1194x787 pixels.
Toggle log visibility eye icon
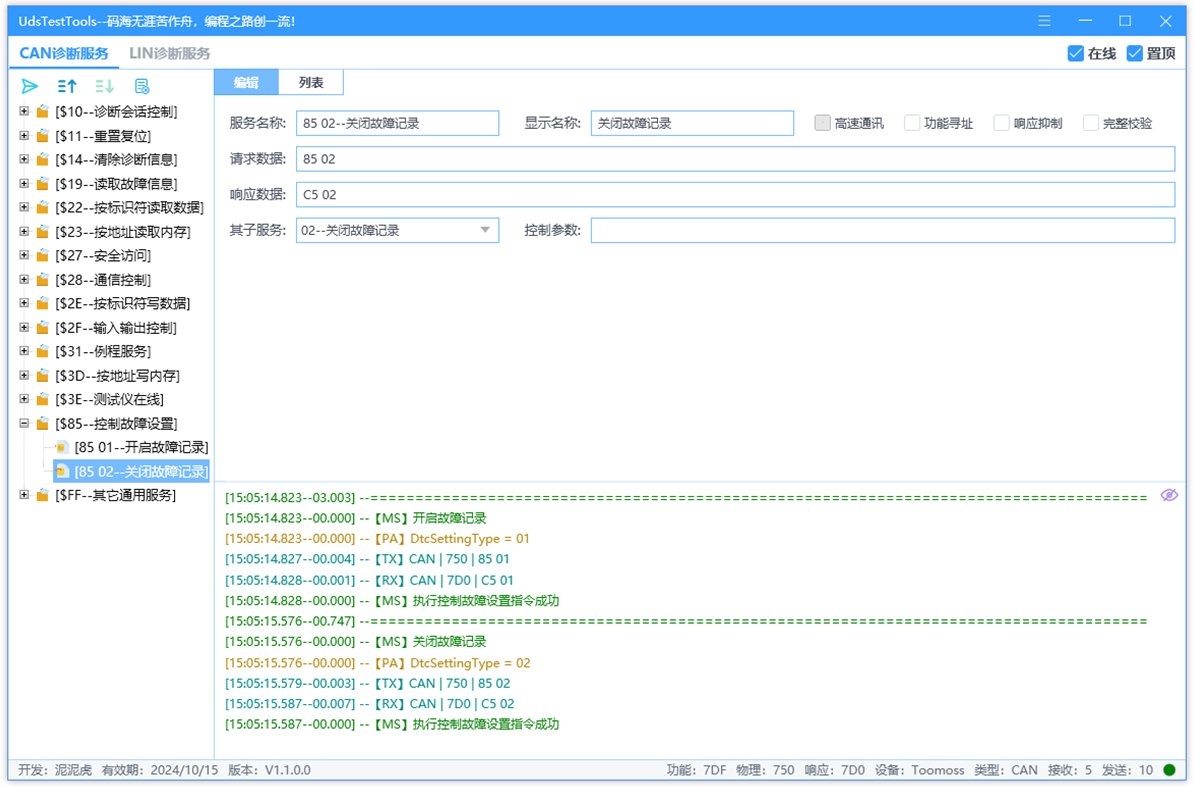[x=1169, y=495]
